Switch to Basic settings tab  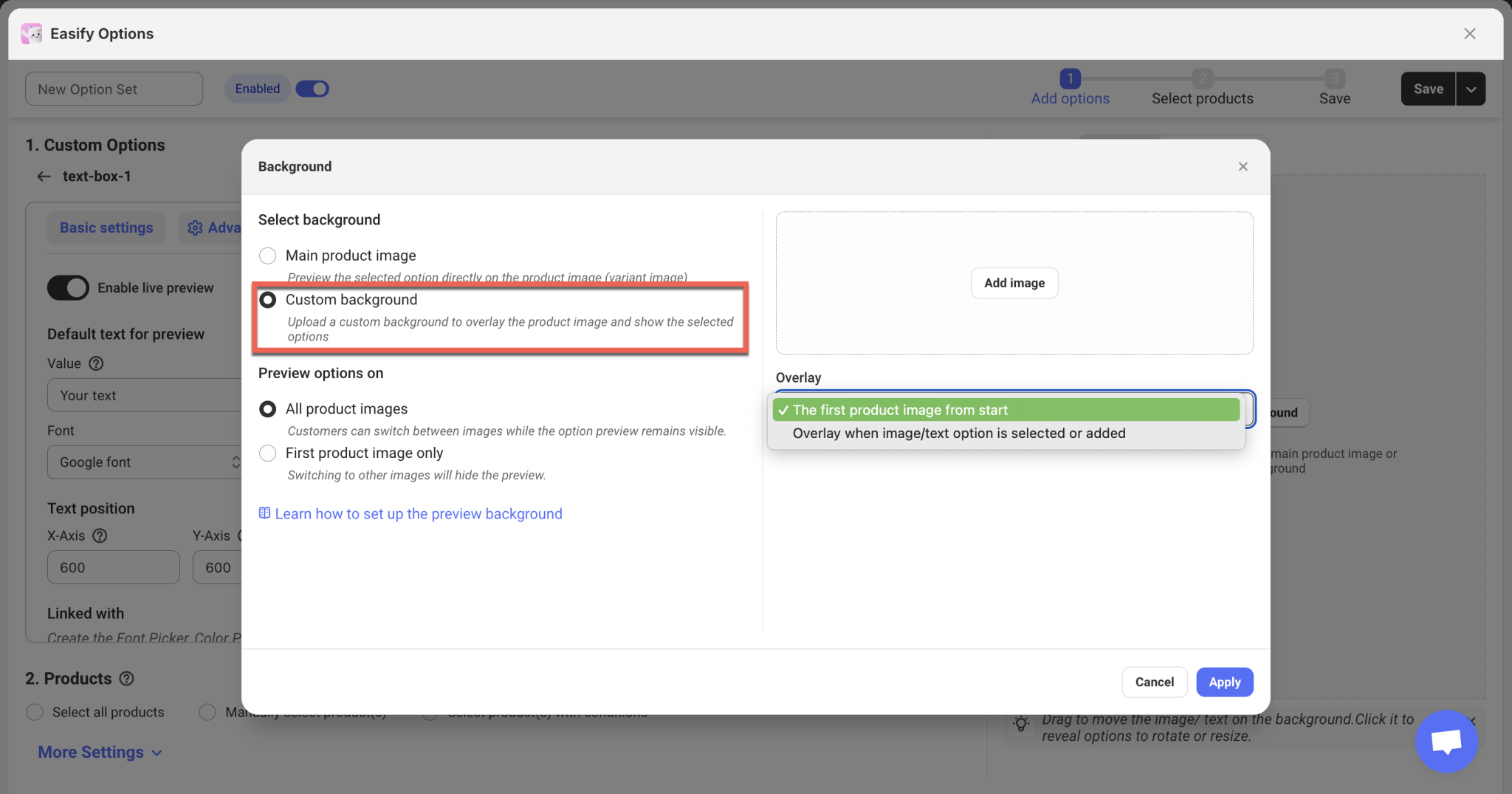[106, 228]
